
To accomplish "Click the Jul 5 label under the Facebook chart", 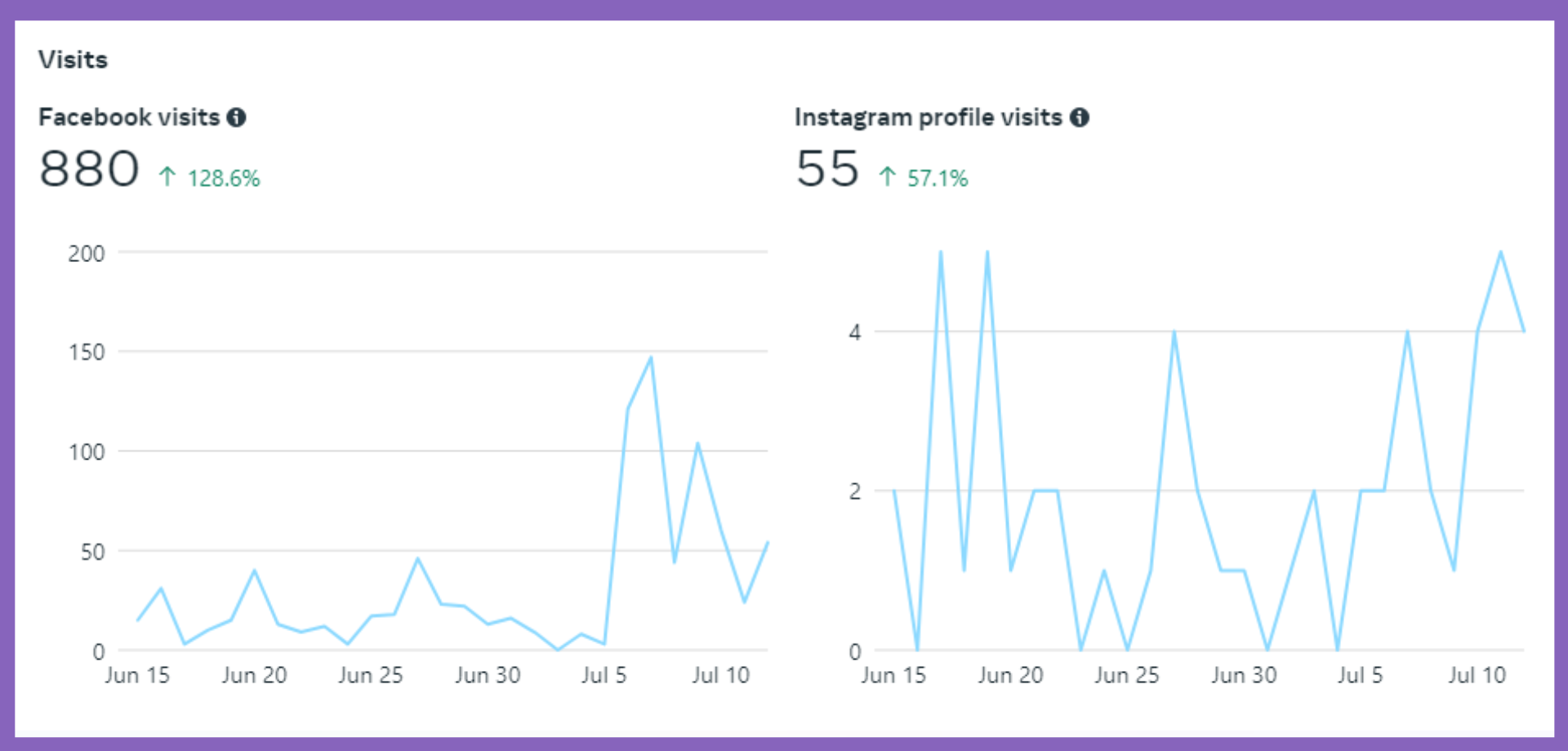I will pyautogui.click(x=604, y=675).
